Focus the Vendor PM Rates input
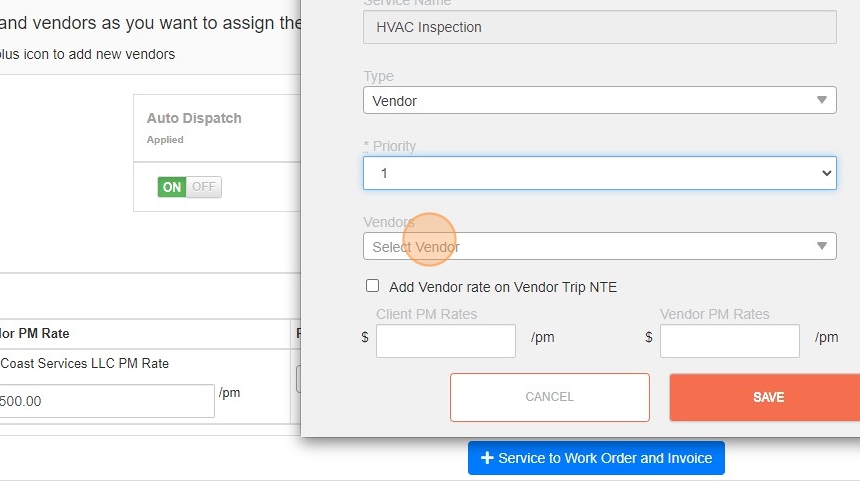Viewport: 860px width, 481px height. click(x=729, y=340)
